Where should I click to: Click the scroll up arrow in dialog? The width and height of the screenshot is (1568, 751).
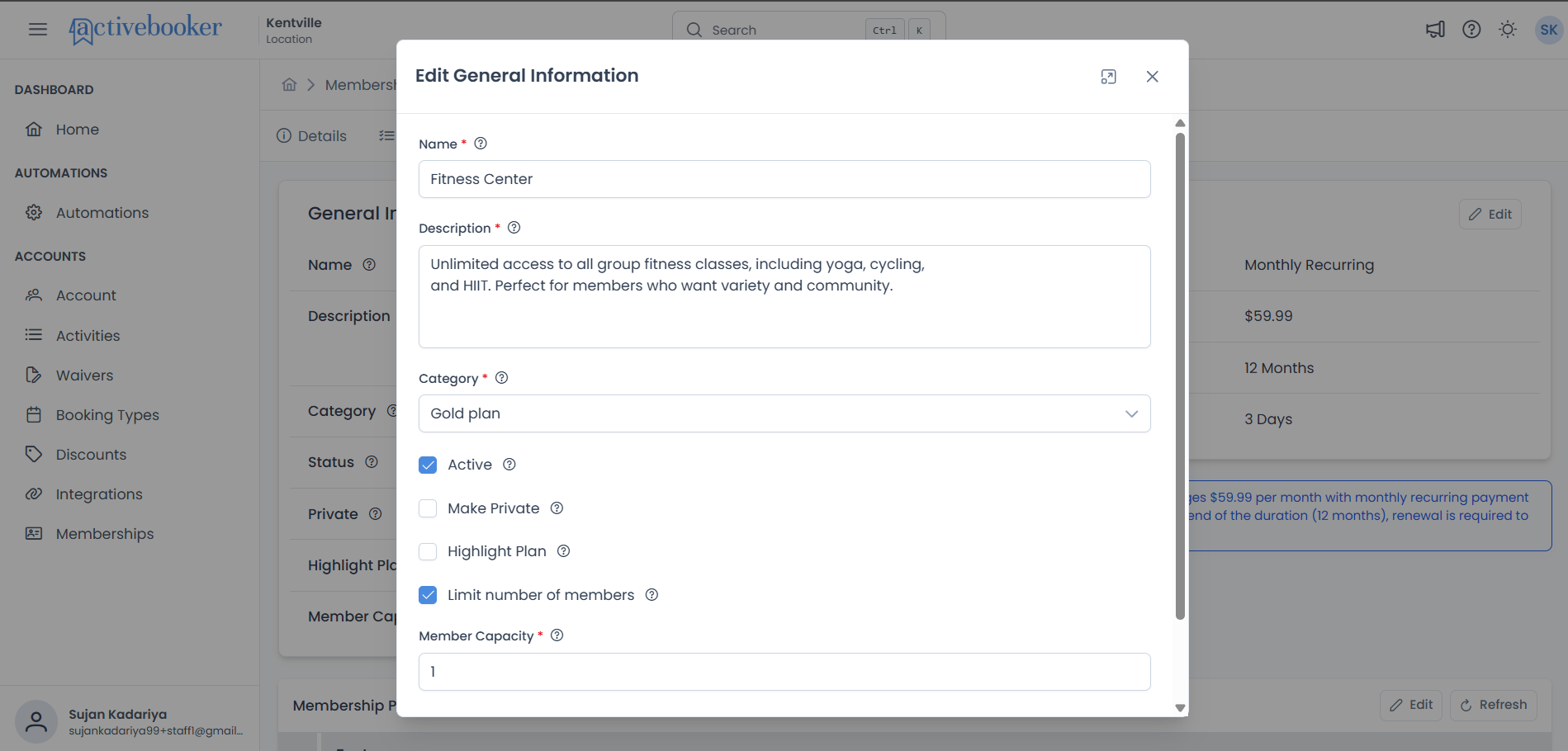point(1180,123)
